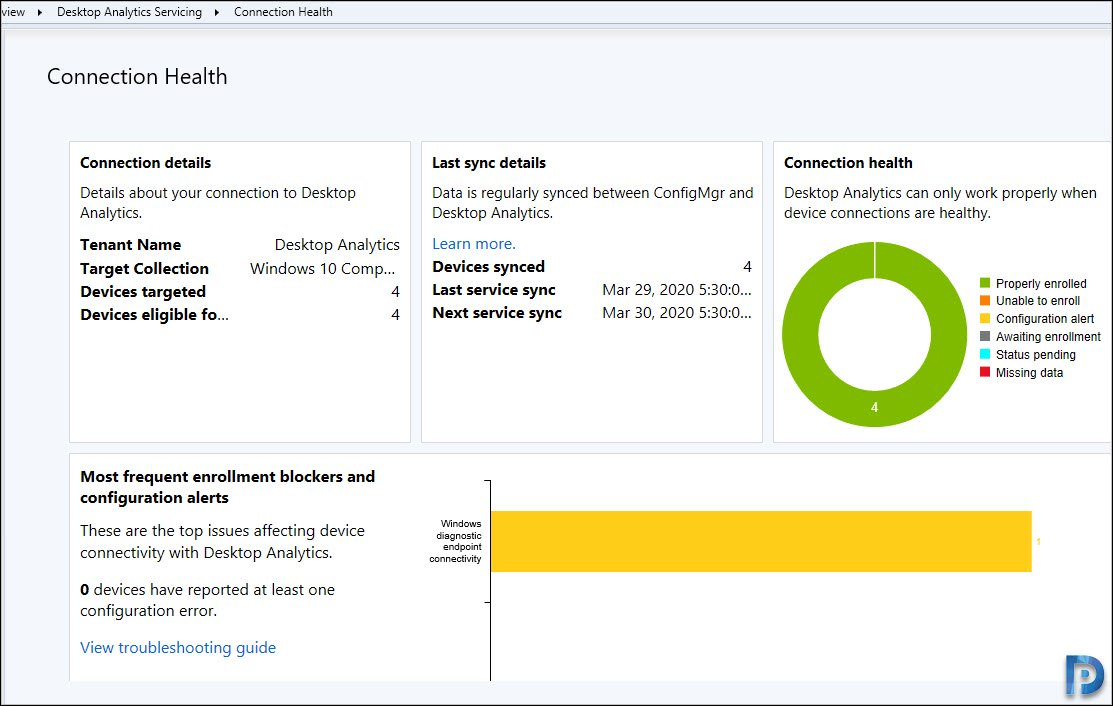Click the Last sync details card heading
The height and width of the screenshot is (706, 1113).
click(x=489, y=162)
